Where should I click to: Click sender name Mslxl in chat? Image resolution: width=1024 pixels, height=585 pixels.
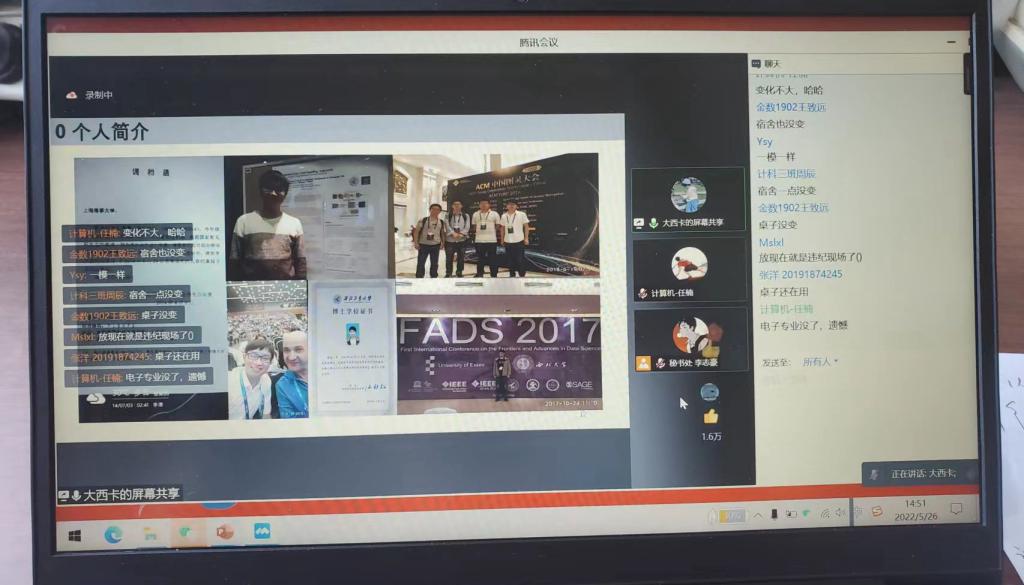click(x=771, y=242)
